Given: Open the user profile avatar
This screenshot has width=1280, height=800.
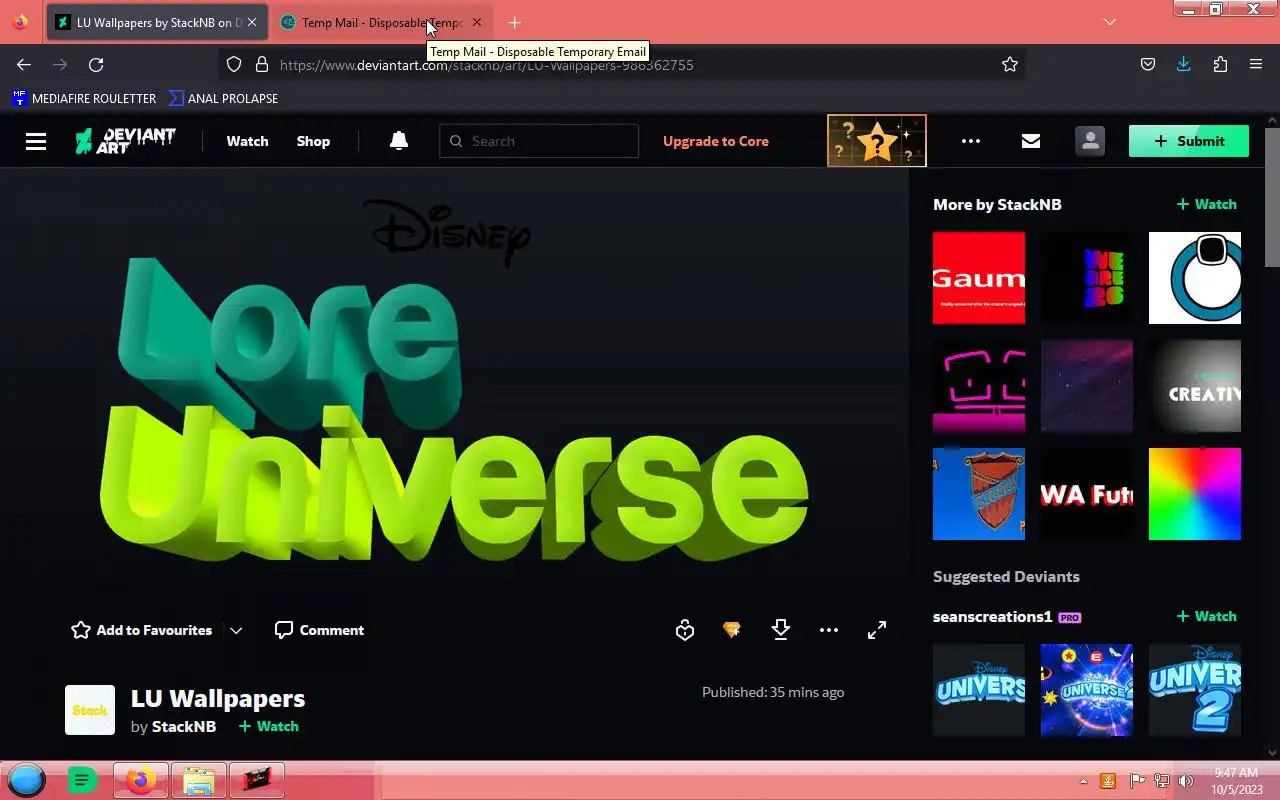Looking at the screenshot, I should coord(1090,141).
